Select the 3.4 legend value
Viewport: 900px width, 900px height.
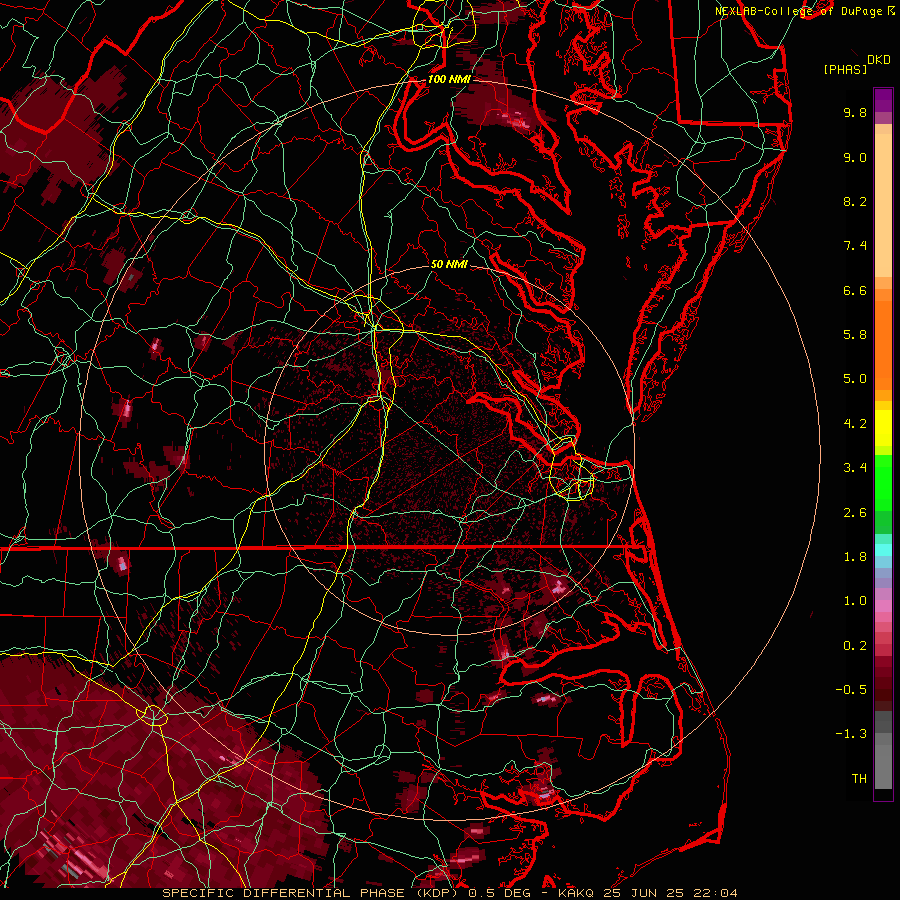coord(855,468)
